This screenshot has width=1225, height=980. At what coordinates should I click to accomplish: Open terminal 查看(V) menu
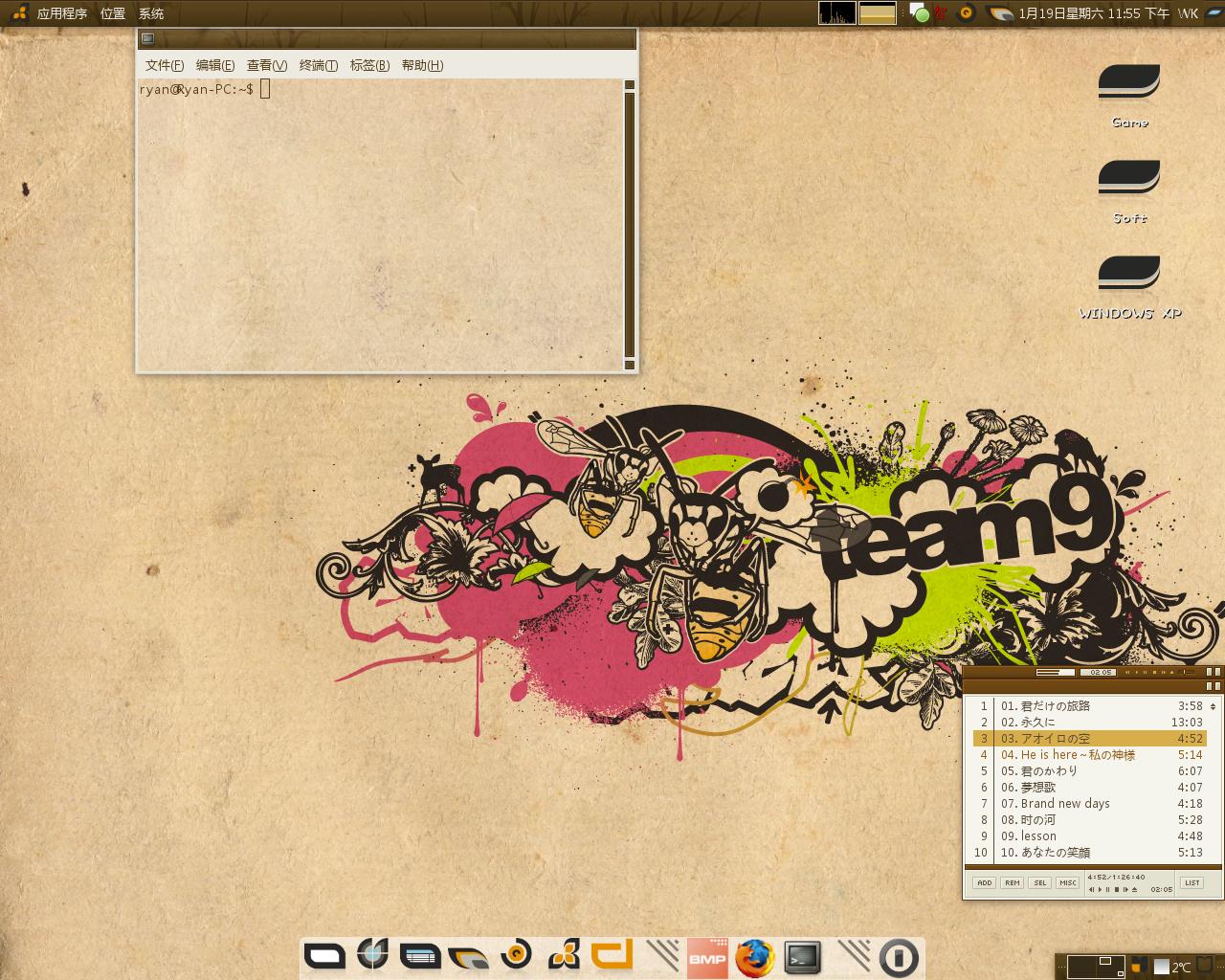click(267, 65)
